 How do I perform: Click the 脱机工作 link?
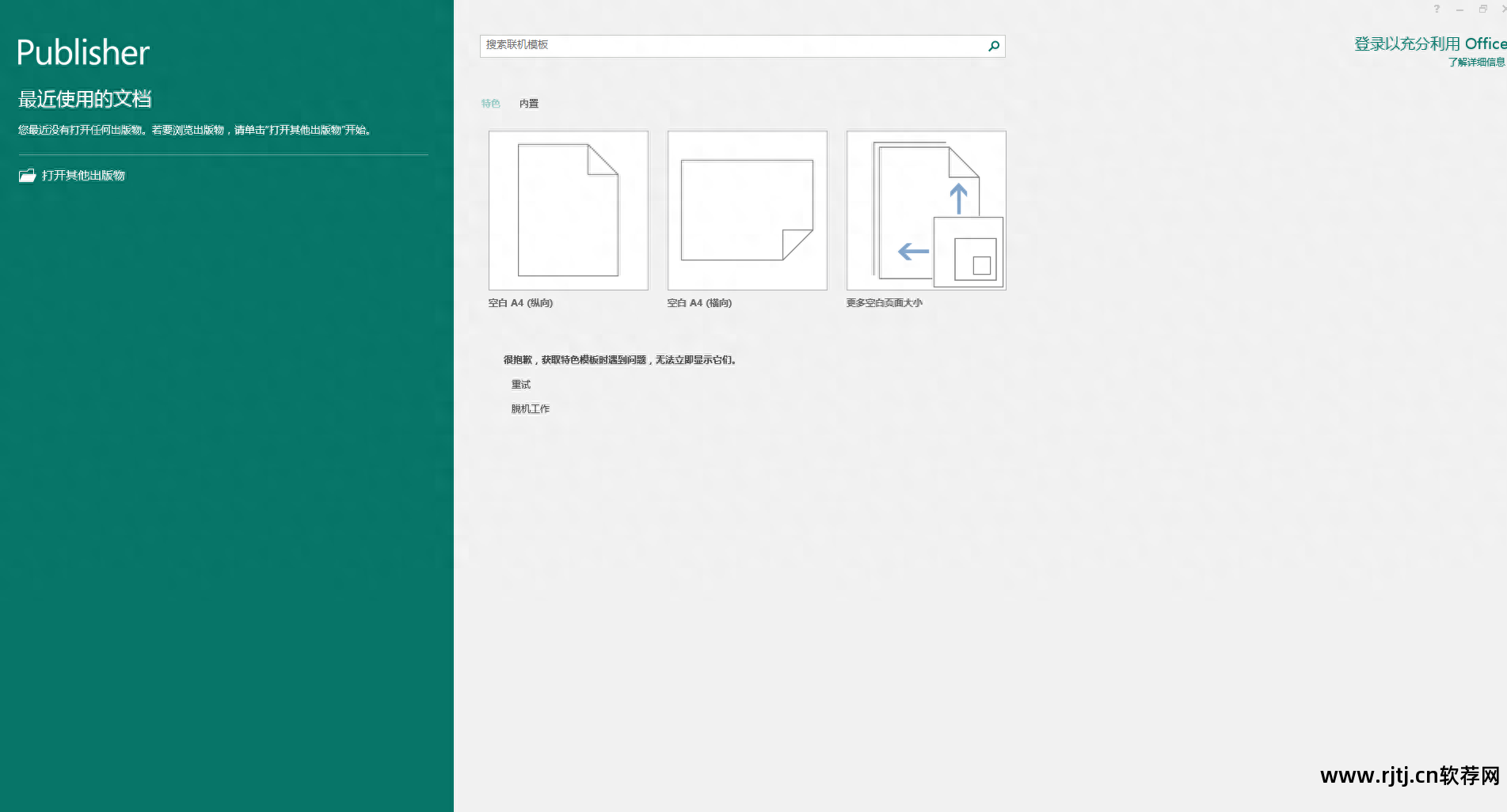point(530,409)
